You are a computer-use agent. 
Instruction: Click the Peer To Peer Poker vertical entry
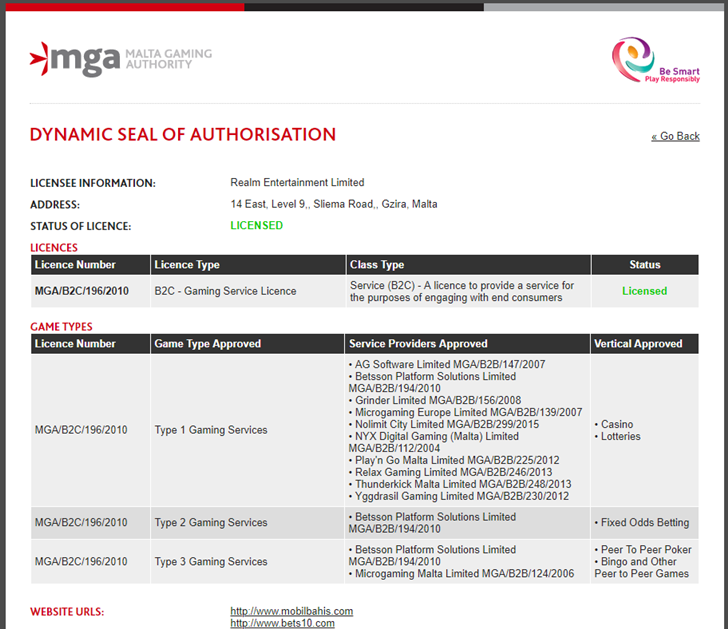643,550
